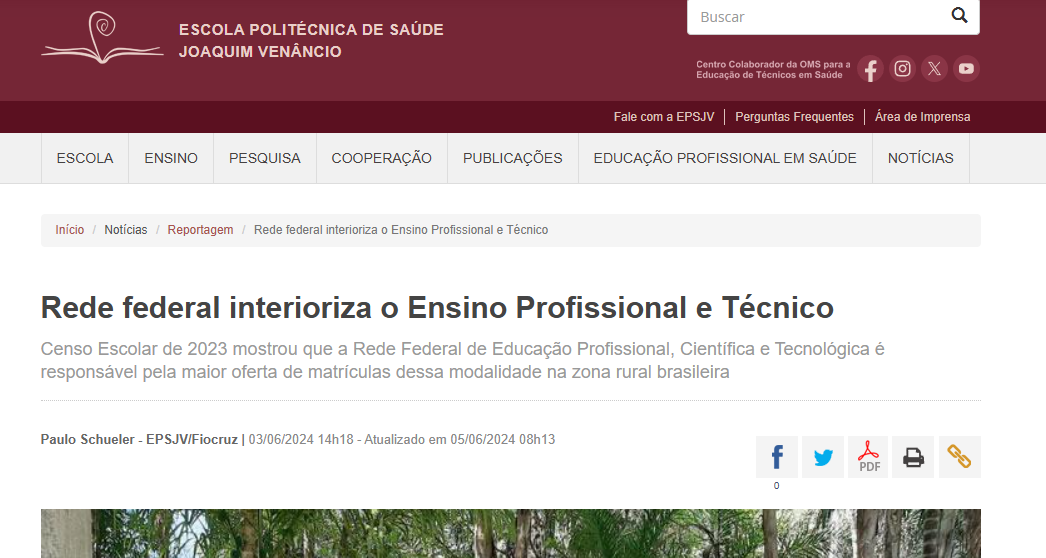Click the school logo with open book

click(102, 38)
